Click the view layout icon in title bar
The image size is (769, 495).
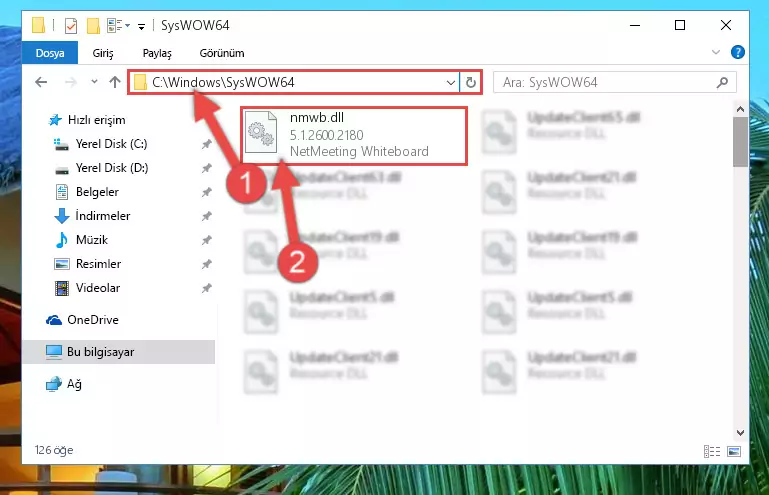pos(114,25)
